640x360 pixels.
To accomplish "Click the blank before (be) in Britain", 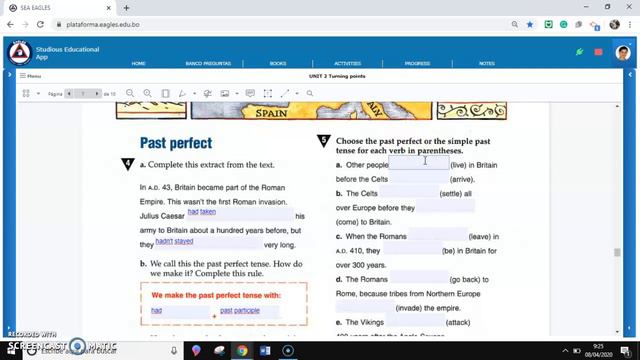I will 412,249.
